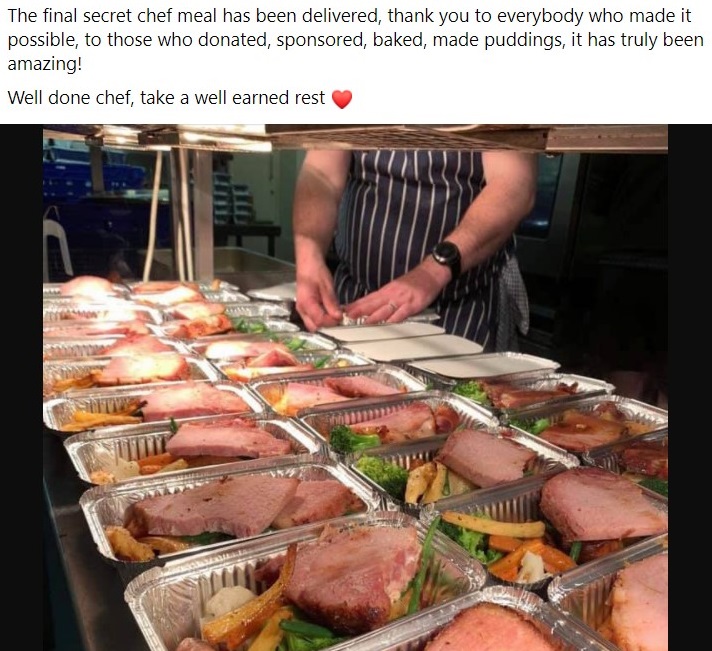Click the roasted parsnips in the right tray

(x=494, y=527)
